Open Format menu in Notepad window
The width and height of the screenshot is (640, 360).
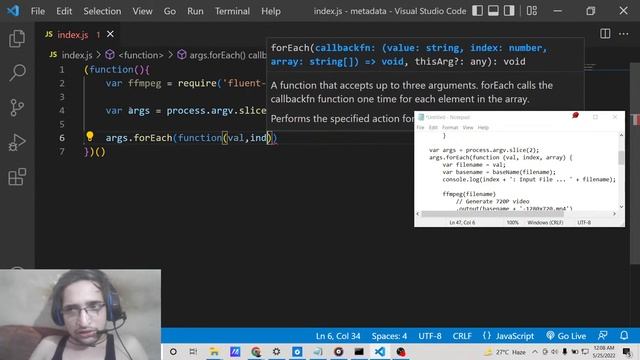[450, 127]
